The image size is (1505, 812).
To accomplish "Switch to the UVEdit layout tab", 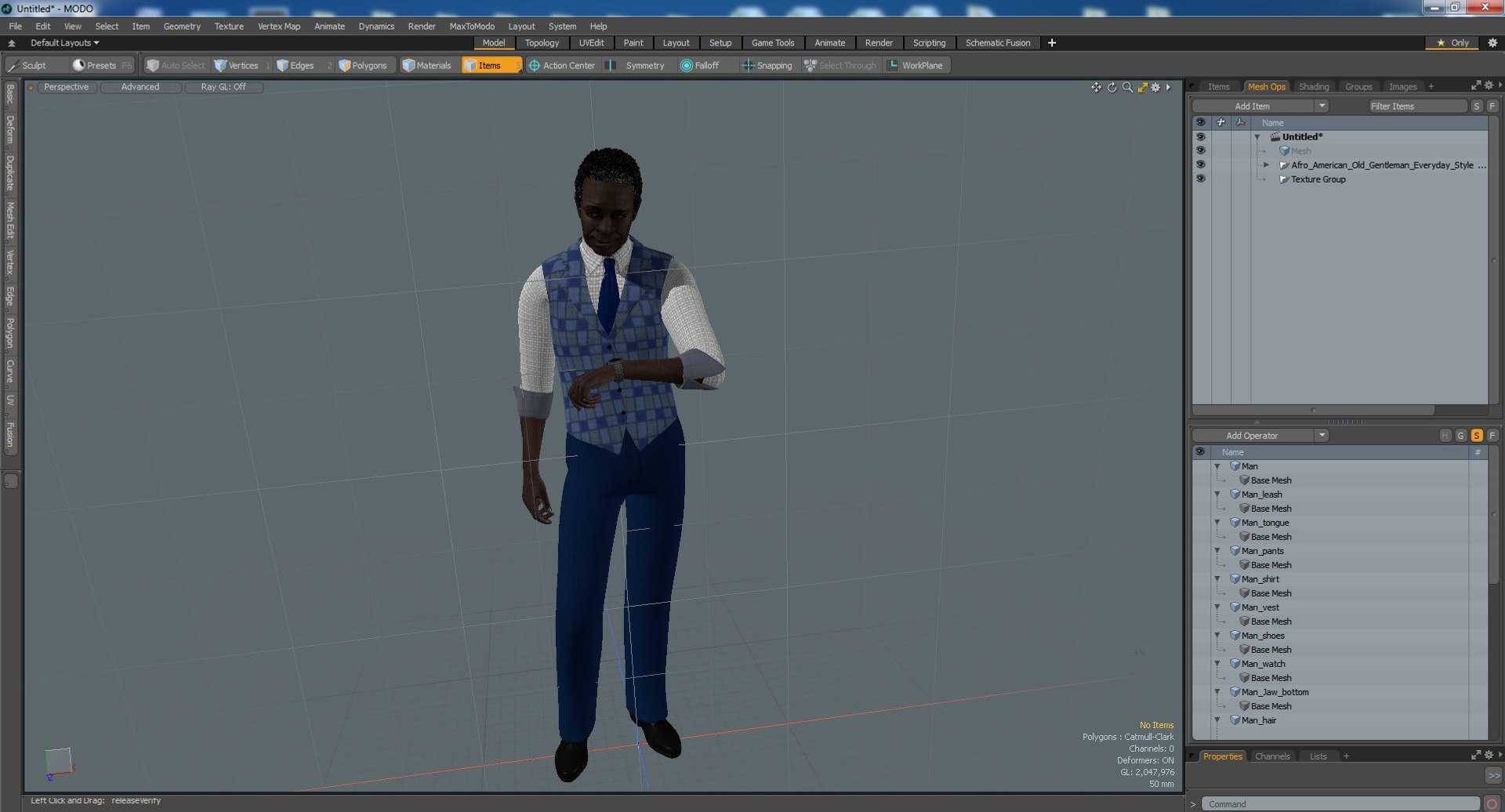I will pyautogui.click(x=591, y=43).
